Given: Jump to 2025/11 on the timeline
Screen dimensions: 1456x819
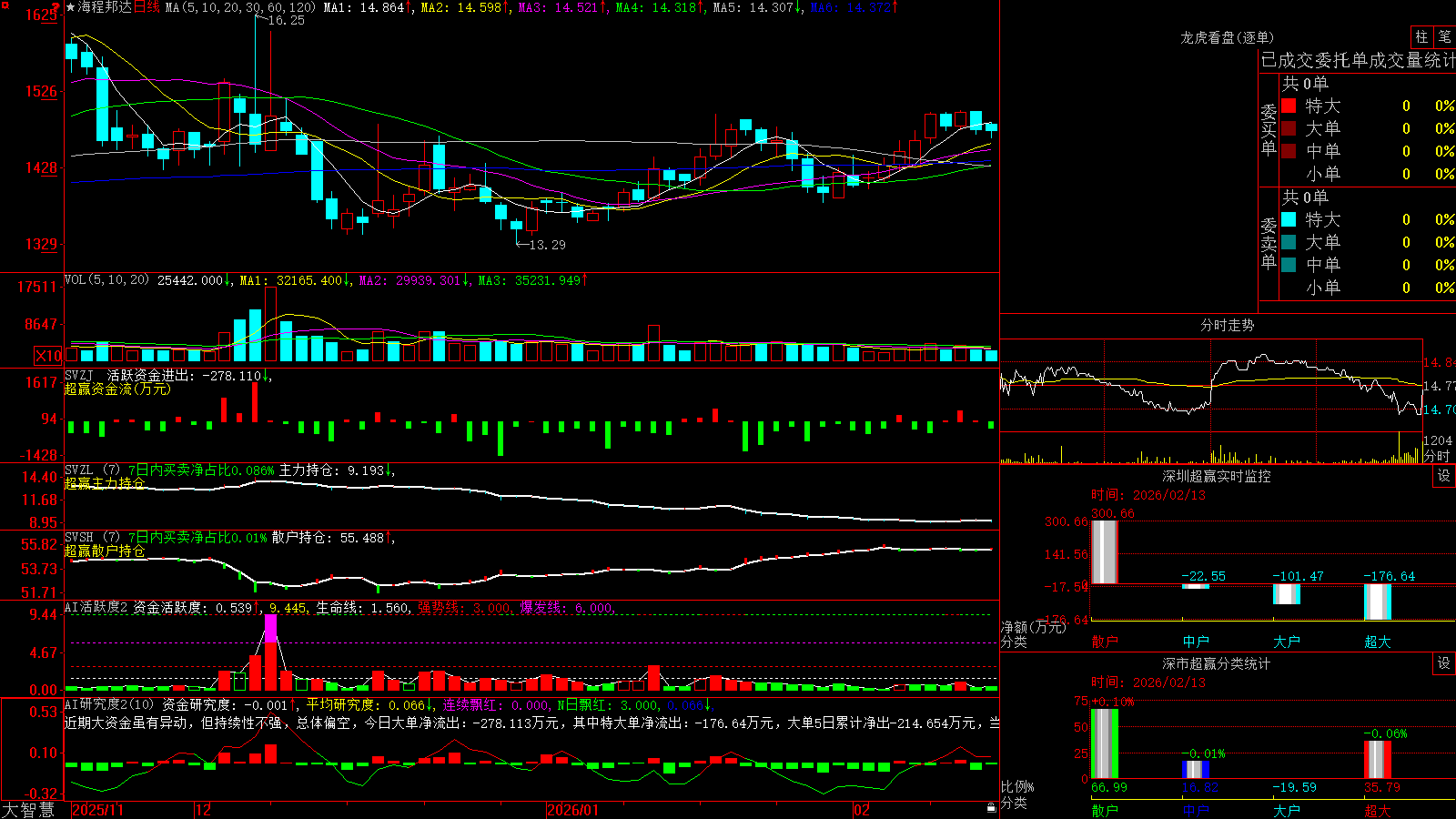Looking at the screenshot, I should 96,810.
